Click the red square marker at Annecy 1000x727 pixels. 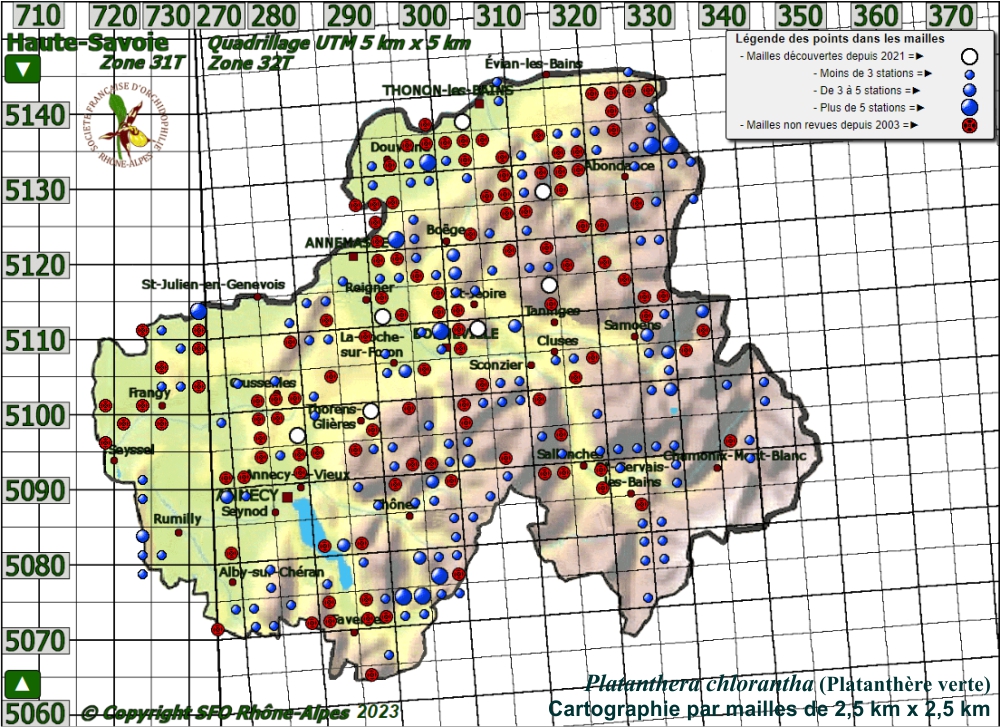288,497
